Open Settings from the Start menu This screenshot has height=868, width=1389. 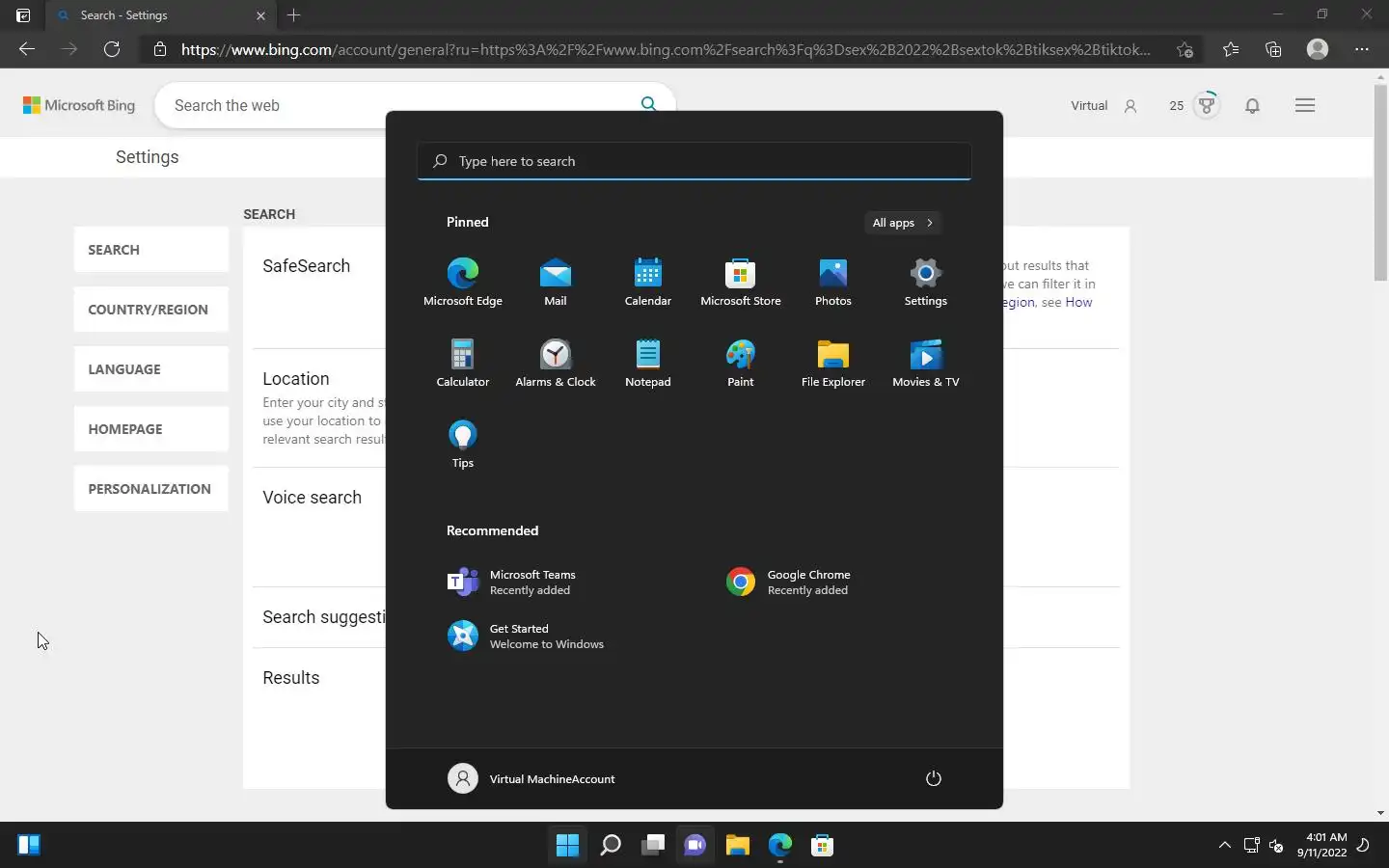(926, 283)
